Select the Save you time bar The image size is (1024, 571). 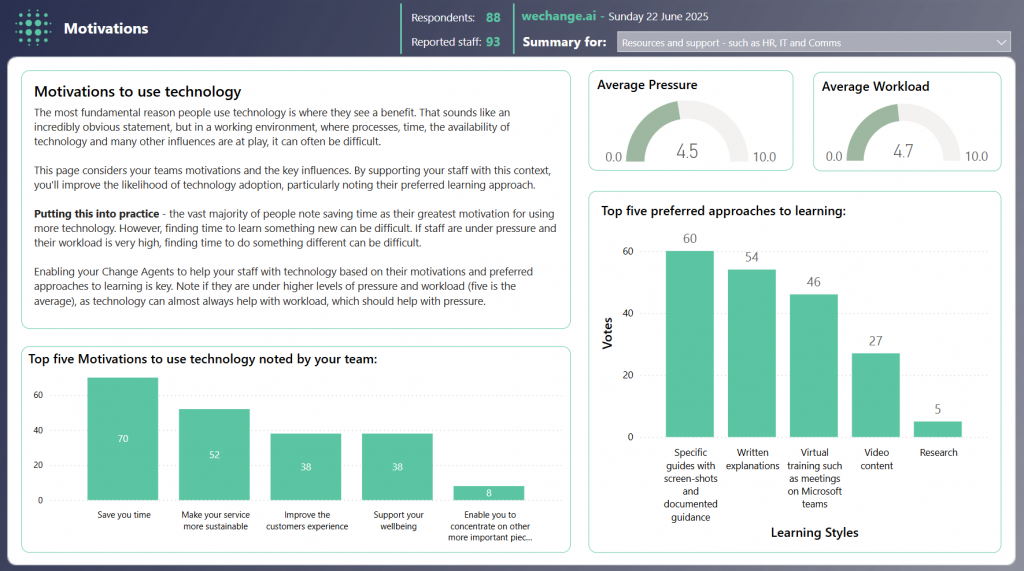122,439
